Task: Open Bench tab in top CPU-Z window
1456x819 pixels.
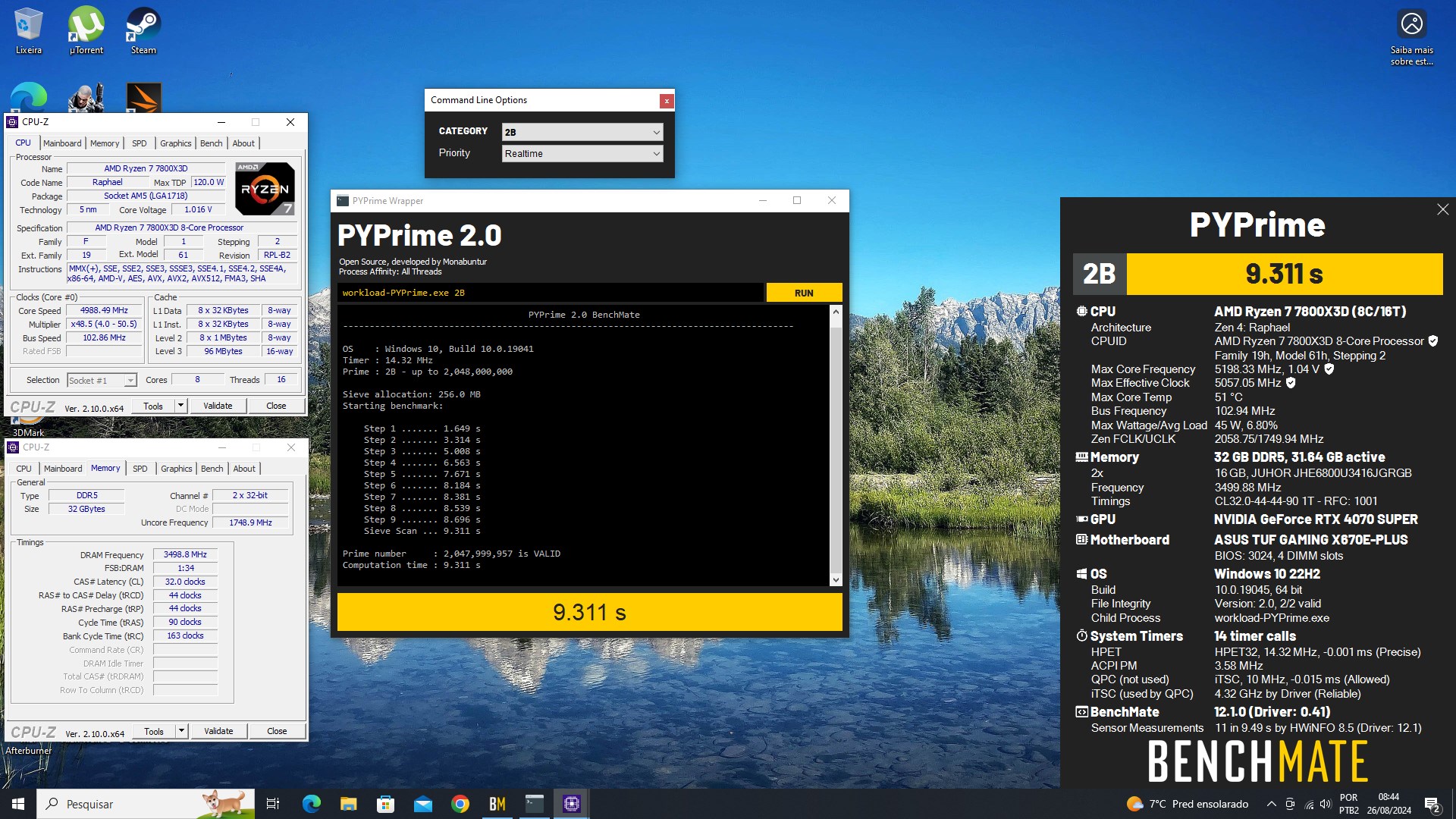Action: pos(212,143)
